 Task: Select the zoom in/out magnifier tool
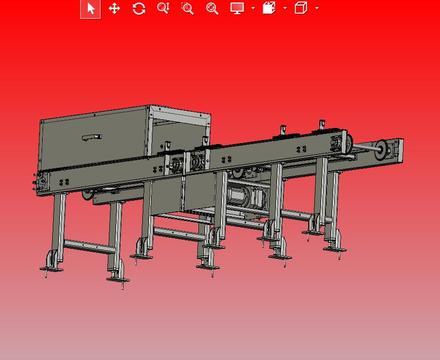pos(163,8)
